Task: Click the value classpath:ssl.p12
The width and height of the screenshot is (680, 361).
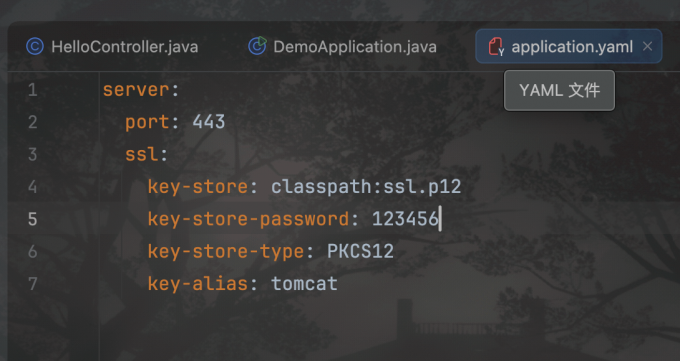Action: click(366, 187)
